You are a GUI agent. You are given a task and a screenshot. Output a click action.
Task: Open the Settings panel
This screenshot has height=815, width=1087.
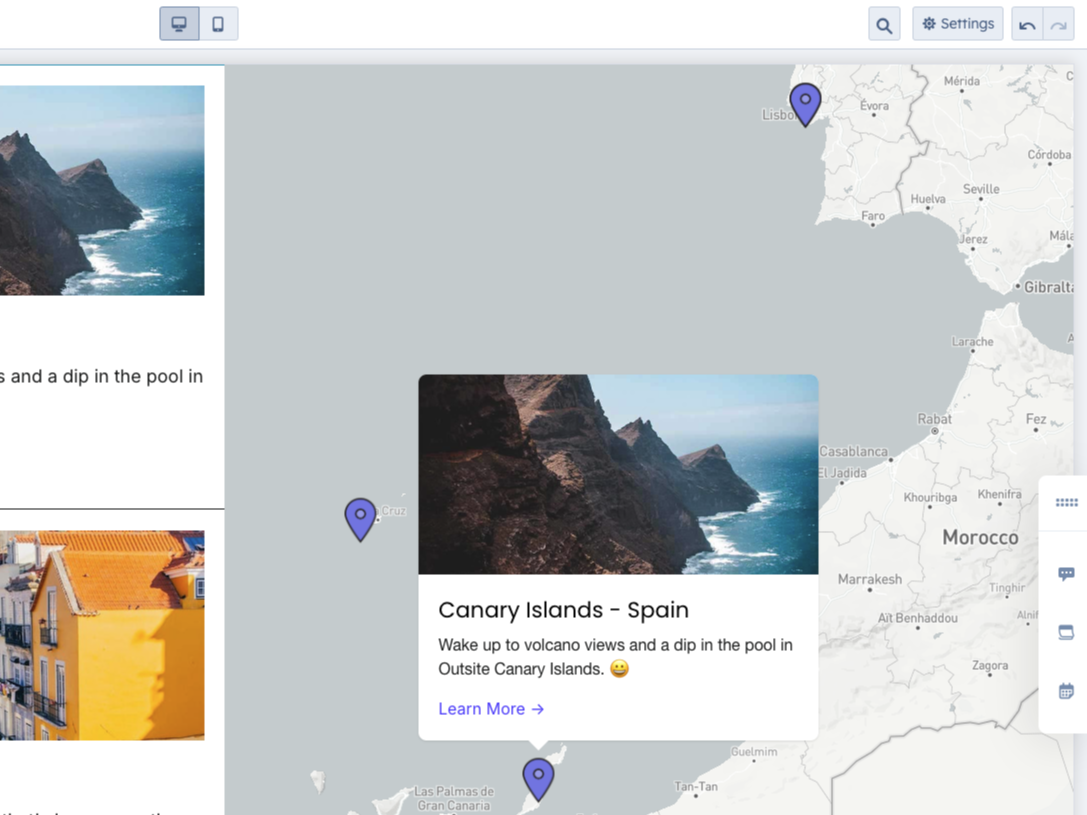pos(957,24)
